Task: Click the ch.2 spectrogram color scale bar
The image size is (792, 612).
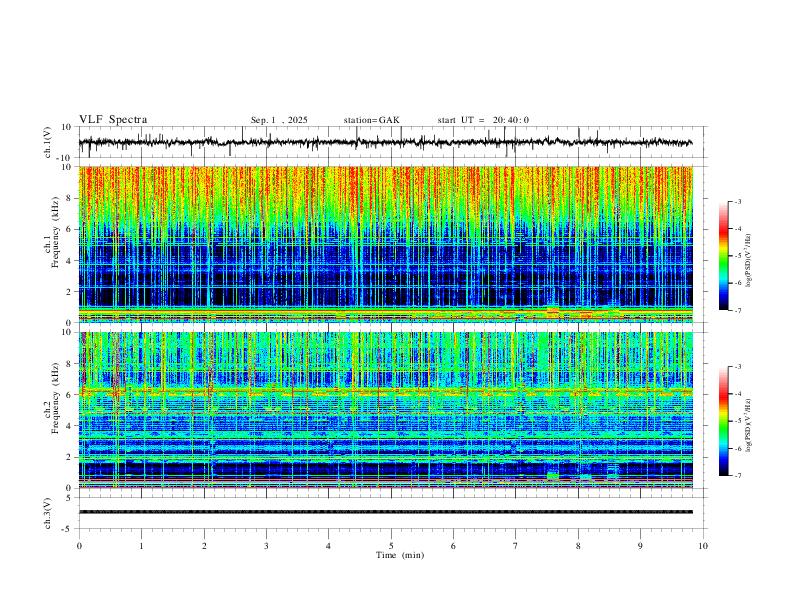Action: [x=723, y=421]
